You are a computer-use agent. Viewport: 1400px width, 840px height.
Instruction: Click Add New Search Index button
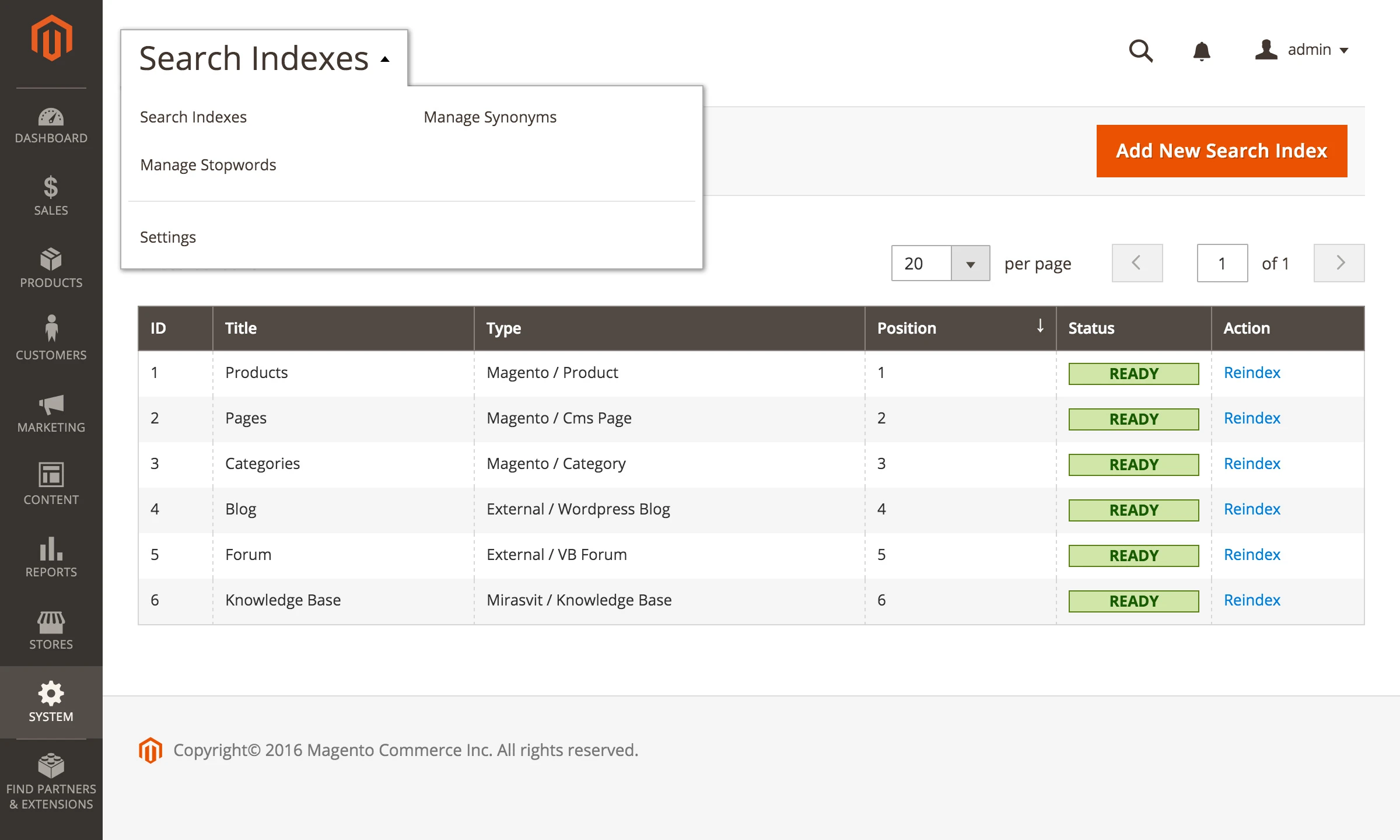click(x=1221, y=151)
